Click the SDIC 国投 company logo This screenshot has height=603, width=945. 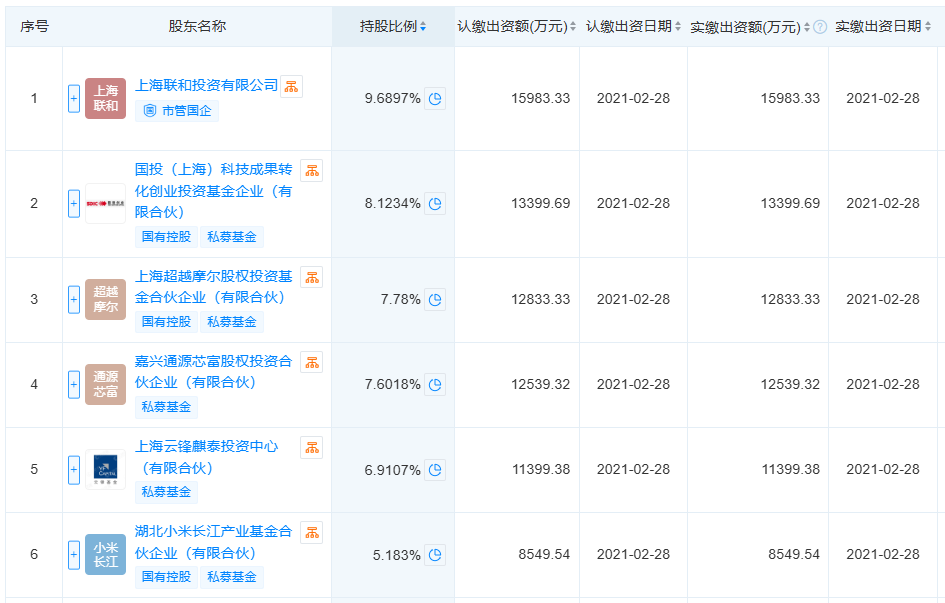pos(105,204)
